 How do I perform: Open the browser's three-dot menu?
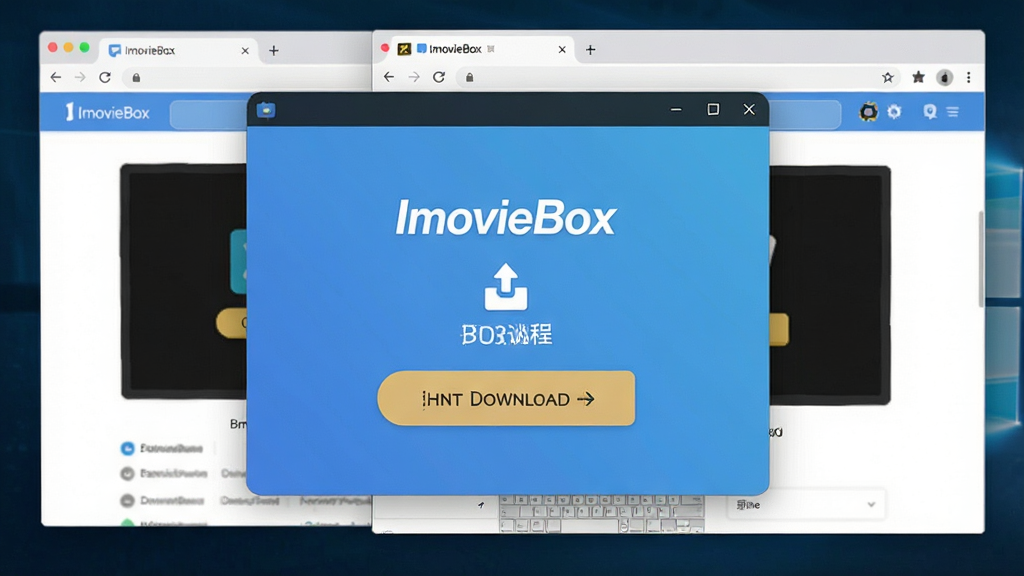968,78
